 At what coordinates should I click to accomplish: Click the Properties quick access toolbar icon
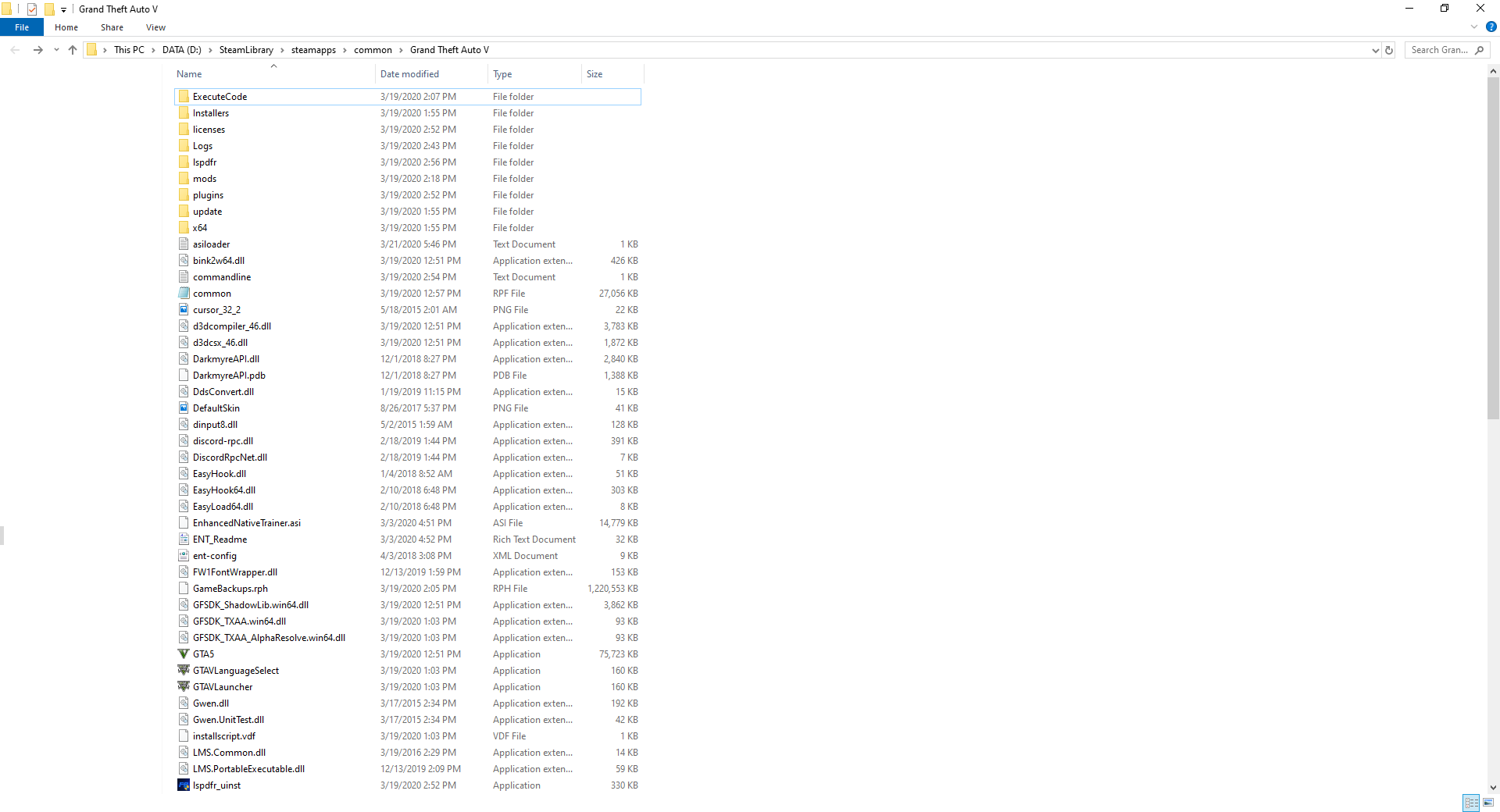[x=32, y=9]
